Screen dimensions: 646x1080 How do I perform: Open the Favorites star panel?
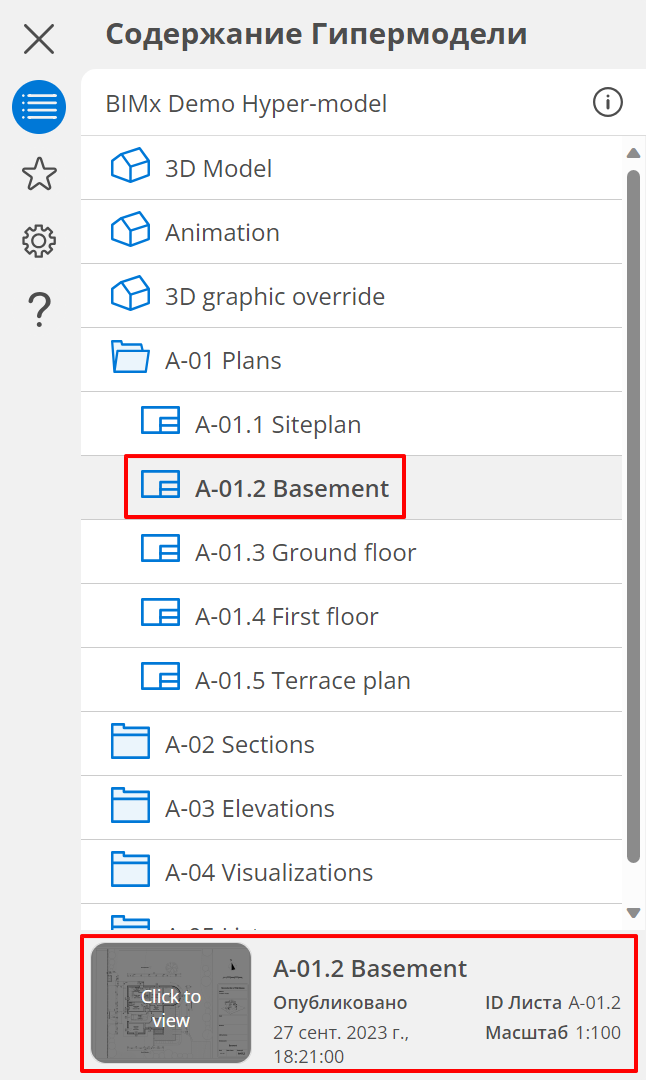click(x=39, y=174)
